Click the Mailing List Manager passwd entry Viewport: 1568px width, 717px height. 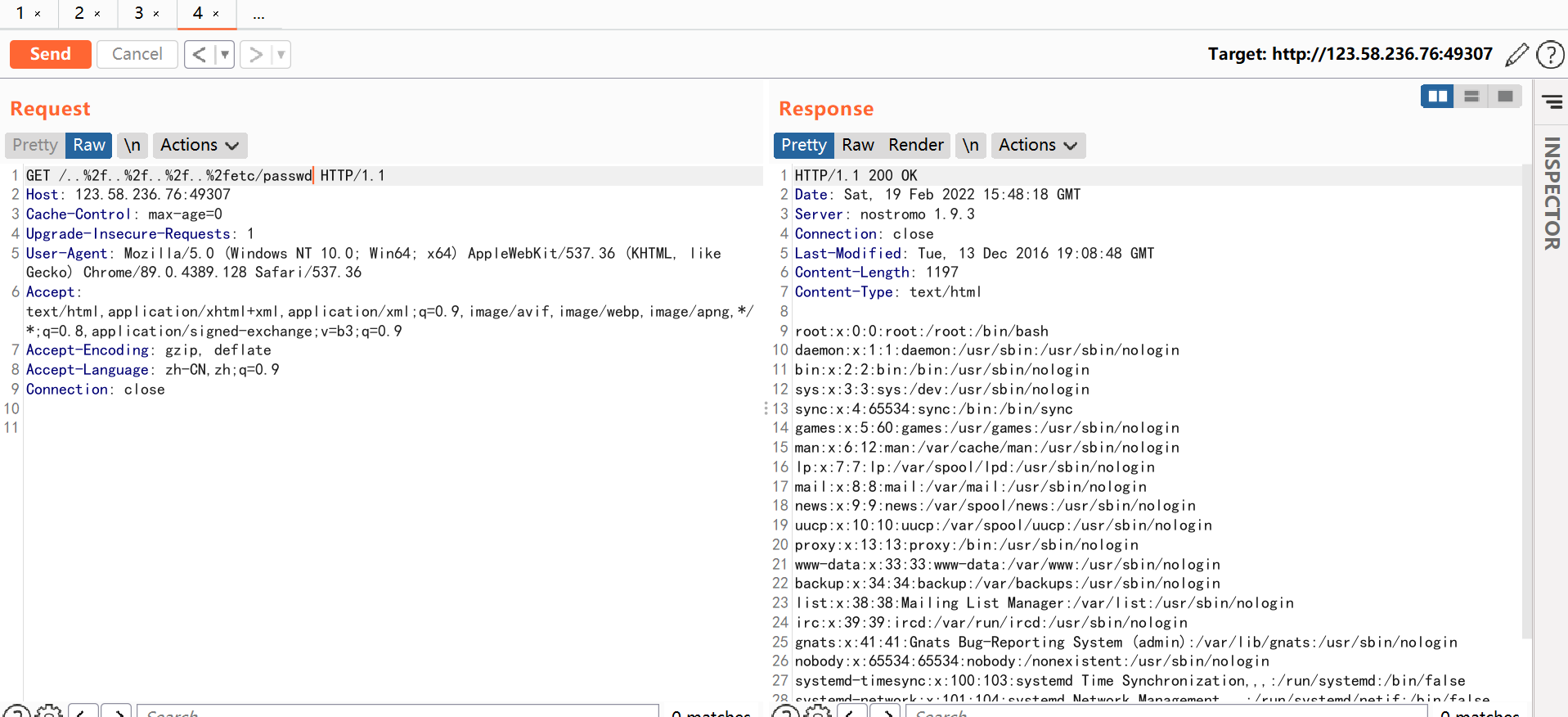(x=1045, y=603)
